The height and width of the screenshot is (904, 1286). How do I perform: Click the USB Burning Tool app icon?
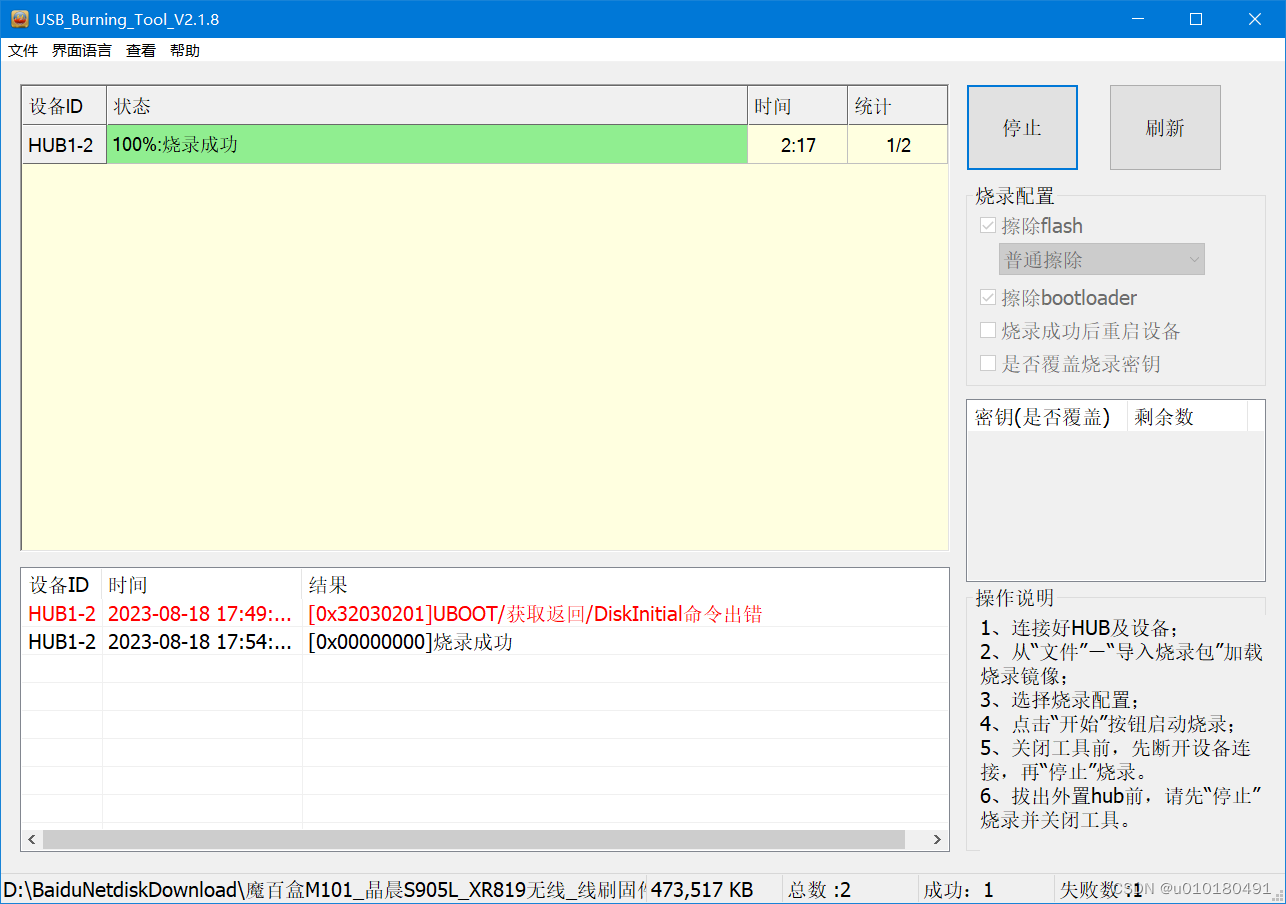click(x=19, y=19)
